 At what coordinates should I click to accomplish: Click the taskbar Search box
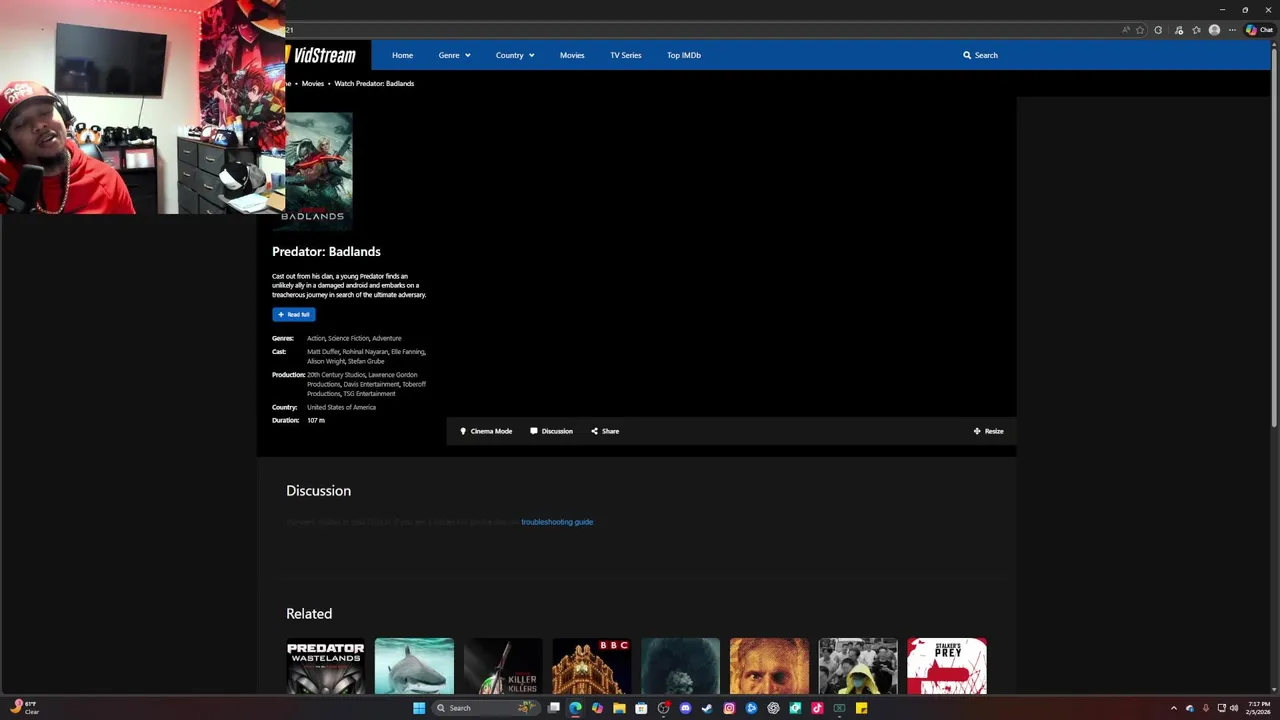point(486,708)
